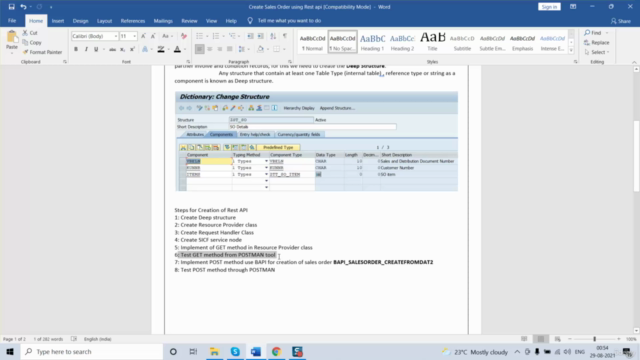Toggle superscript formatting
The width and height of the screenshot is (640, 360).
132,49
